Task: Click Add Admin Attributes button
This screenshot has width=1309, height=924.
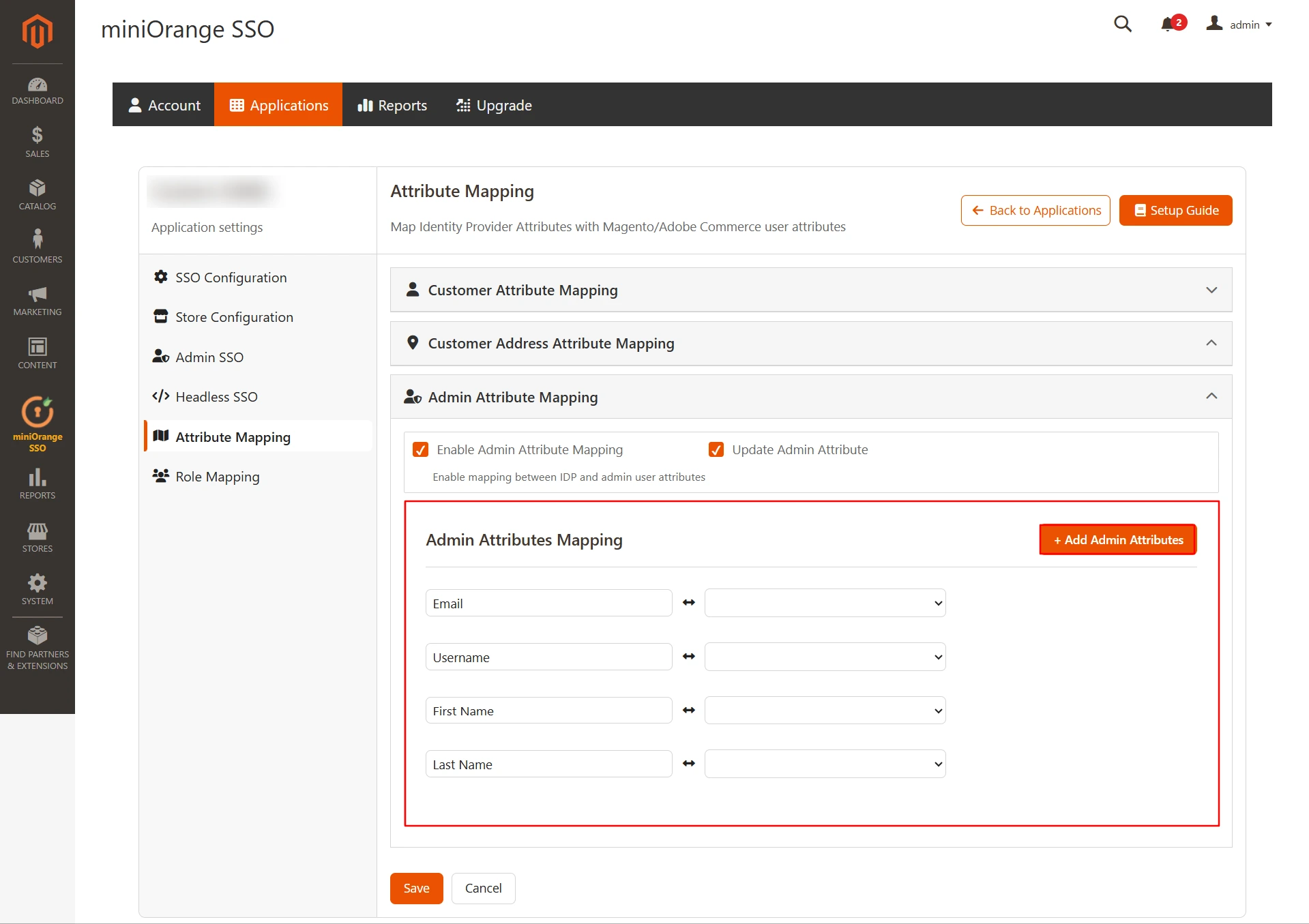Action: [x=1118, y=539]
